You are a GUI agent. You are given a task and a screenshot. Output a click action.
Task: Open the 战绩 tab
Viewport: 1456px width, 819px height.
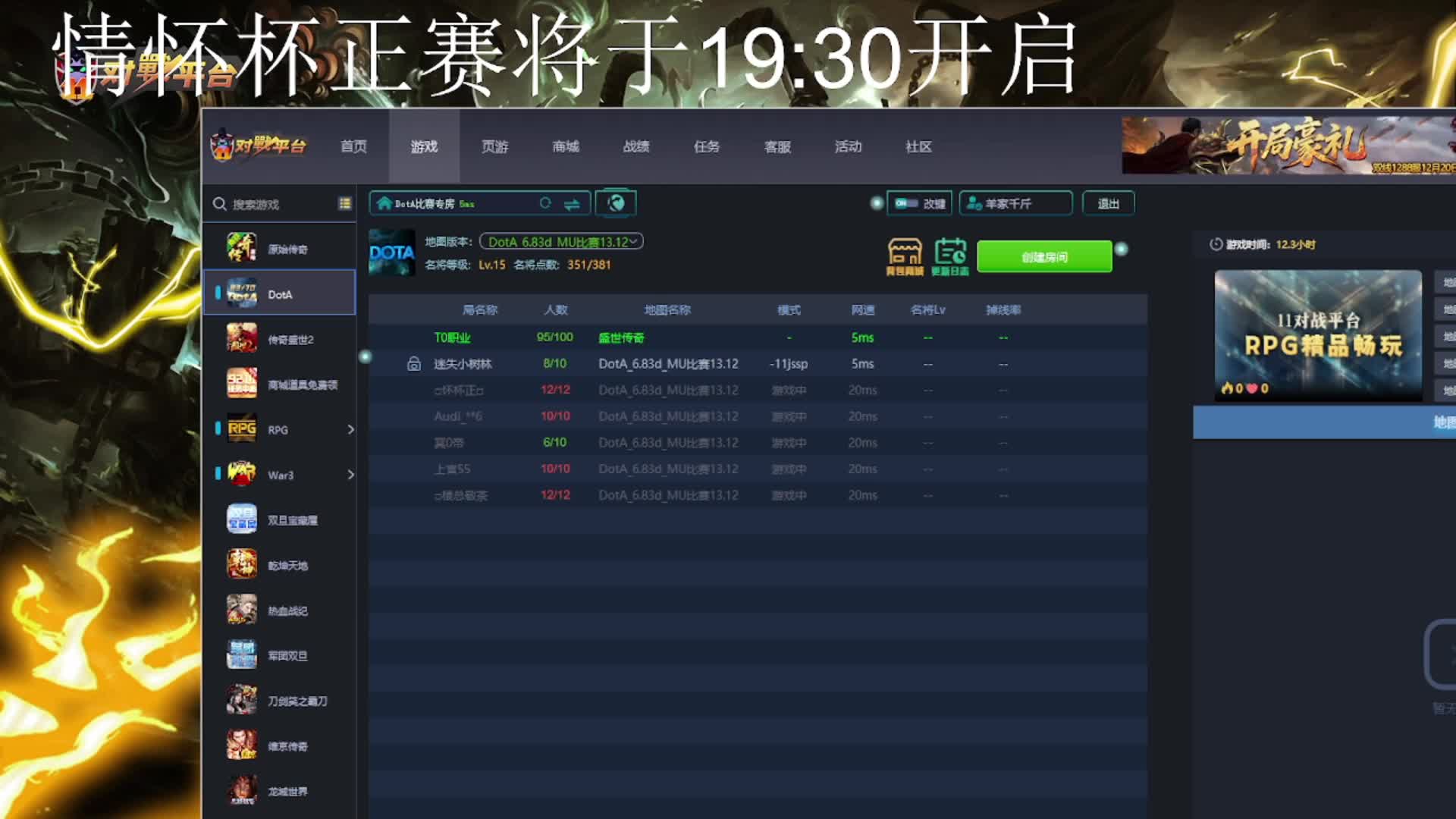click(635, 146)
